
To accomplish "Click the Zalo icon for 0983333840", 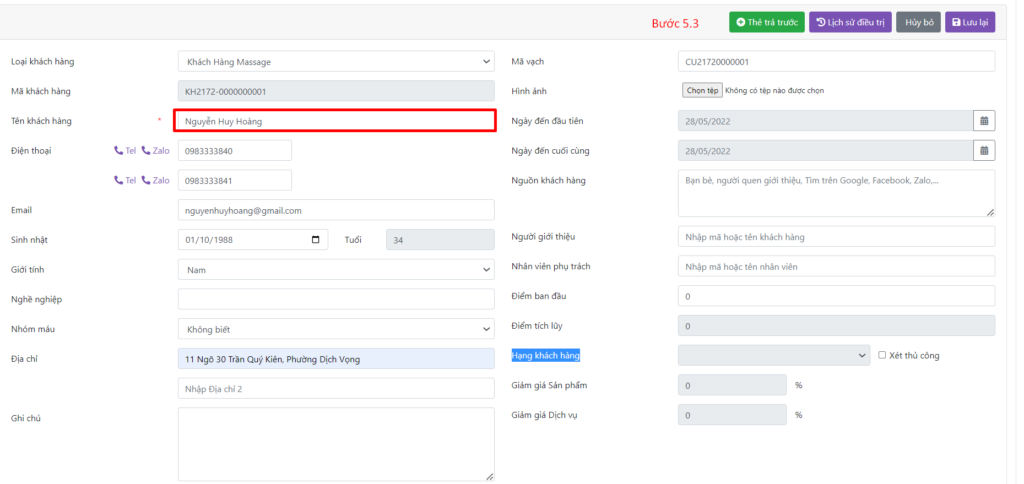I will point(147,151).
